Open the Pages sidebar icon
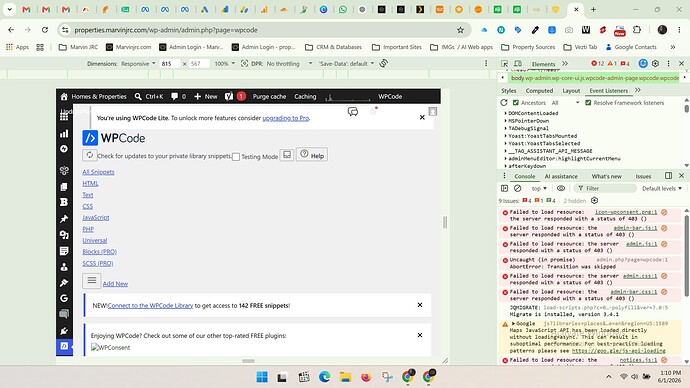 click(x=64, y=187)
